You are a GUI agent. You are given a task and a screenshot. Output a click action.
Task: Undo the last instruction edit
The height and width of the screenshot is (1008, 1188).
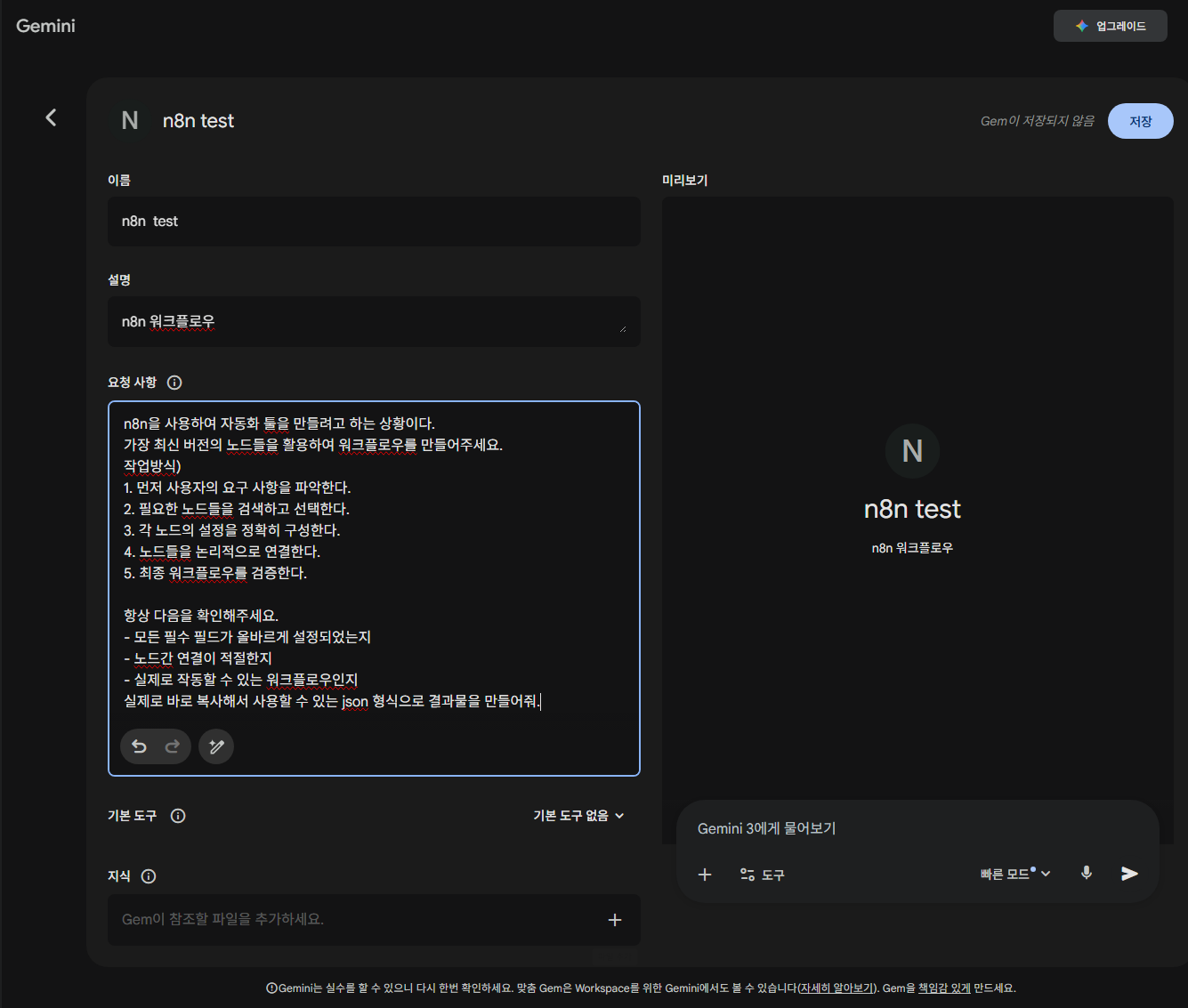click(x=139, y=746)
